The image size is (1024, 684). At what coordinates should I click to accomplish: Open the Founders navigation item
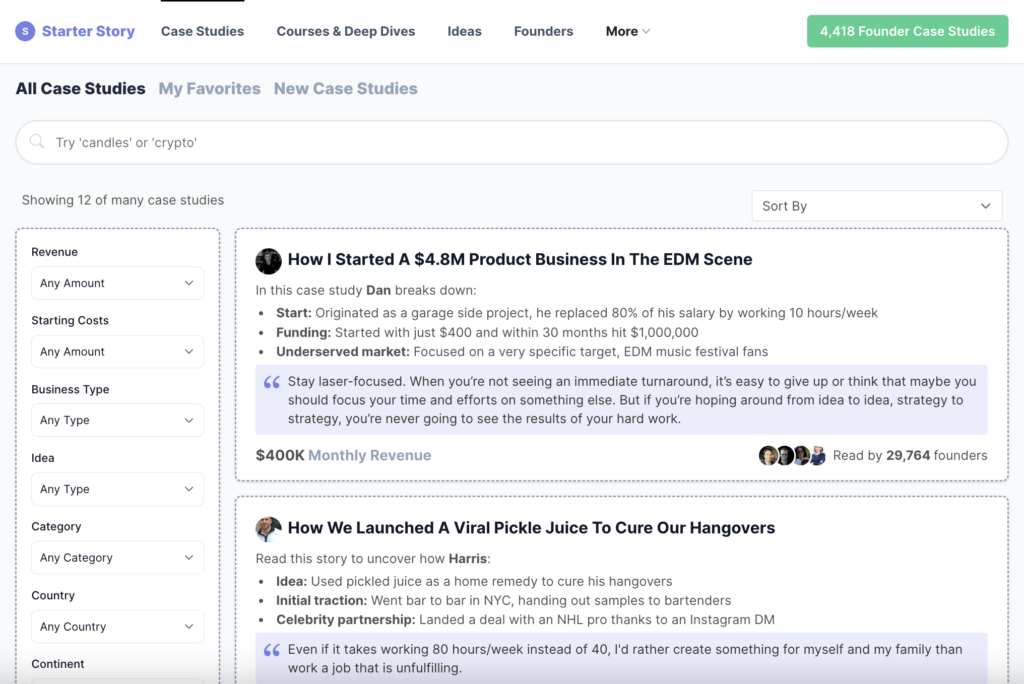tap(543, 31)
